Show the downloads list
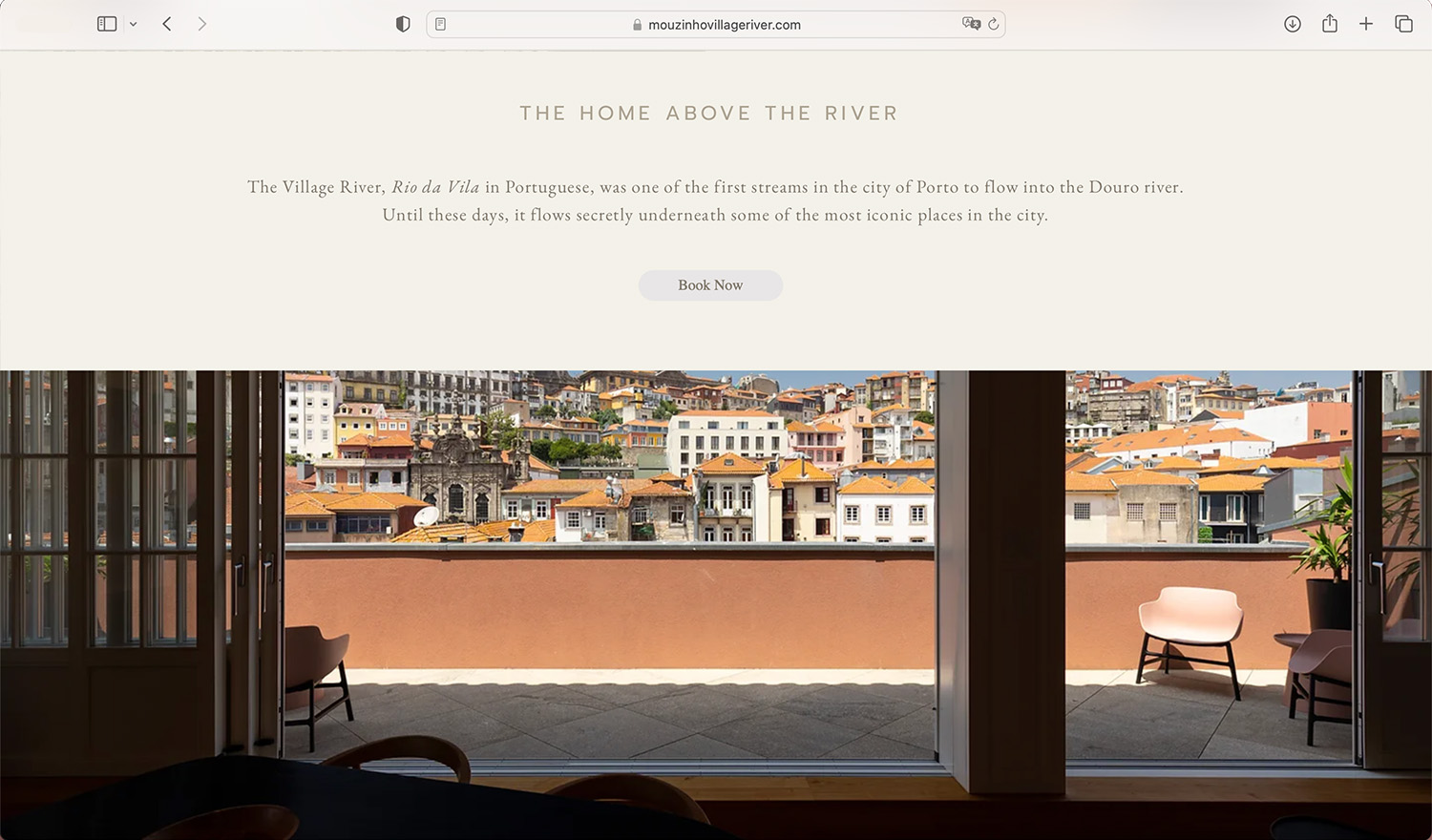This screenshot has height=840, width=1432. click(x=1293, y=24)
